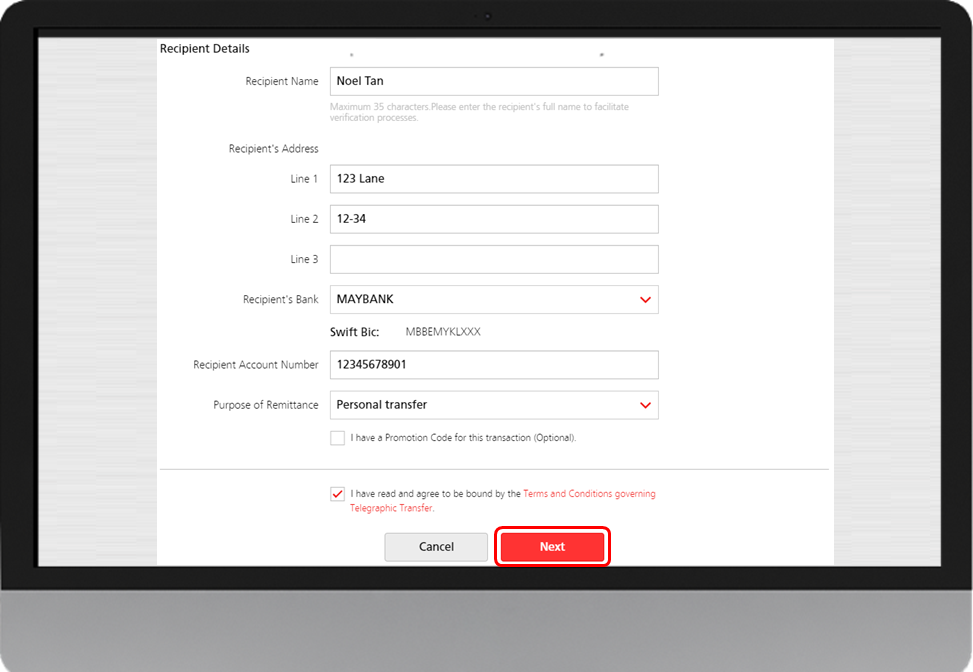Select the empty Line 3 address field
Image resolution: width=973 pixels, height=672 pixels.
point(494,259)
